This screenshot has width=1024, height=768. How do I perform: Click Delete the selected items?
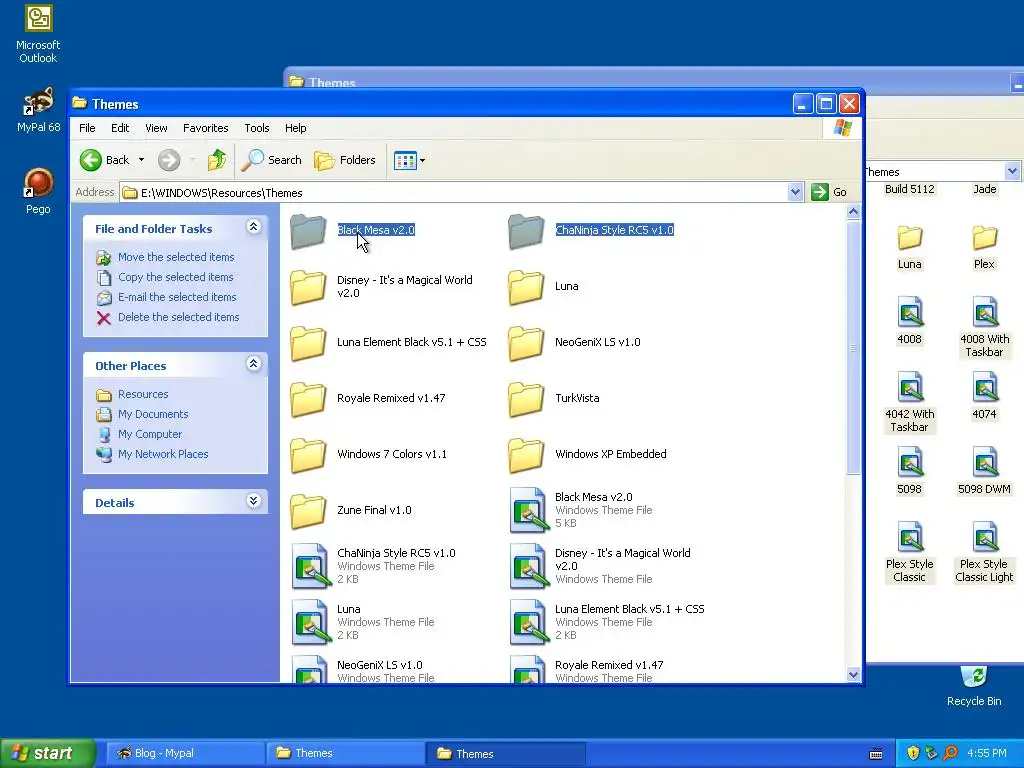[x=178, y=317]
